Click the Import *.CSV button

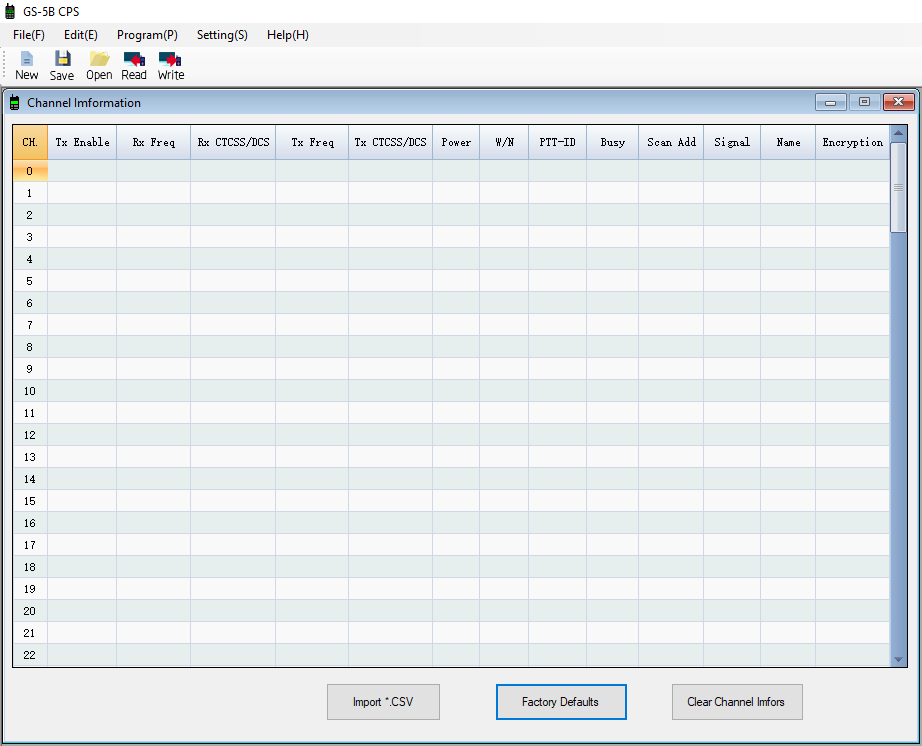pos(383,702)
